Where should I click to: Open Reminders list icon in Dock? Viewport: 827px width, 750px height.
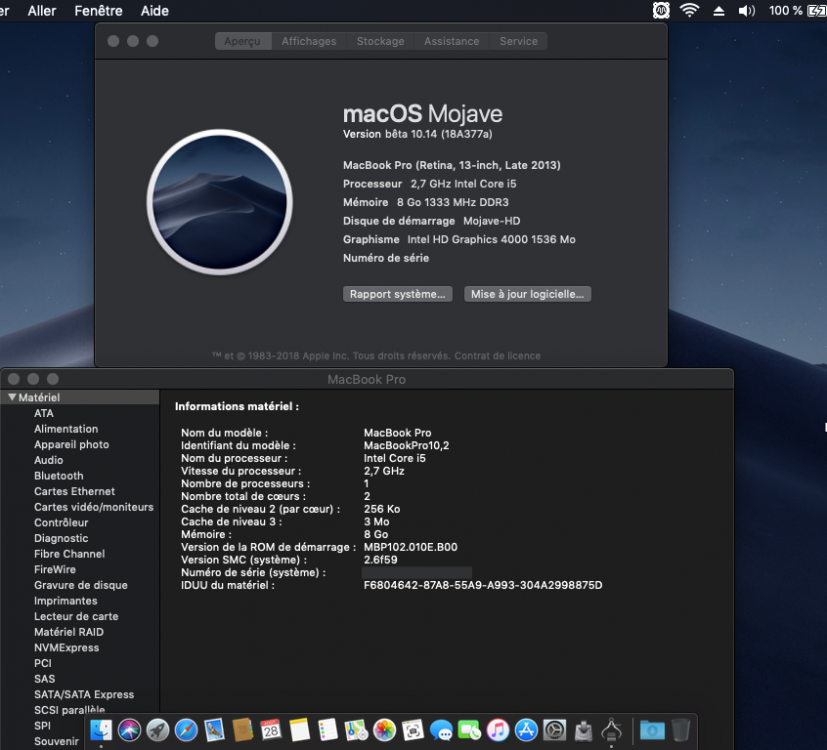click(328, 730)
